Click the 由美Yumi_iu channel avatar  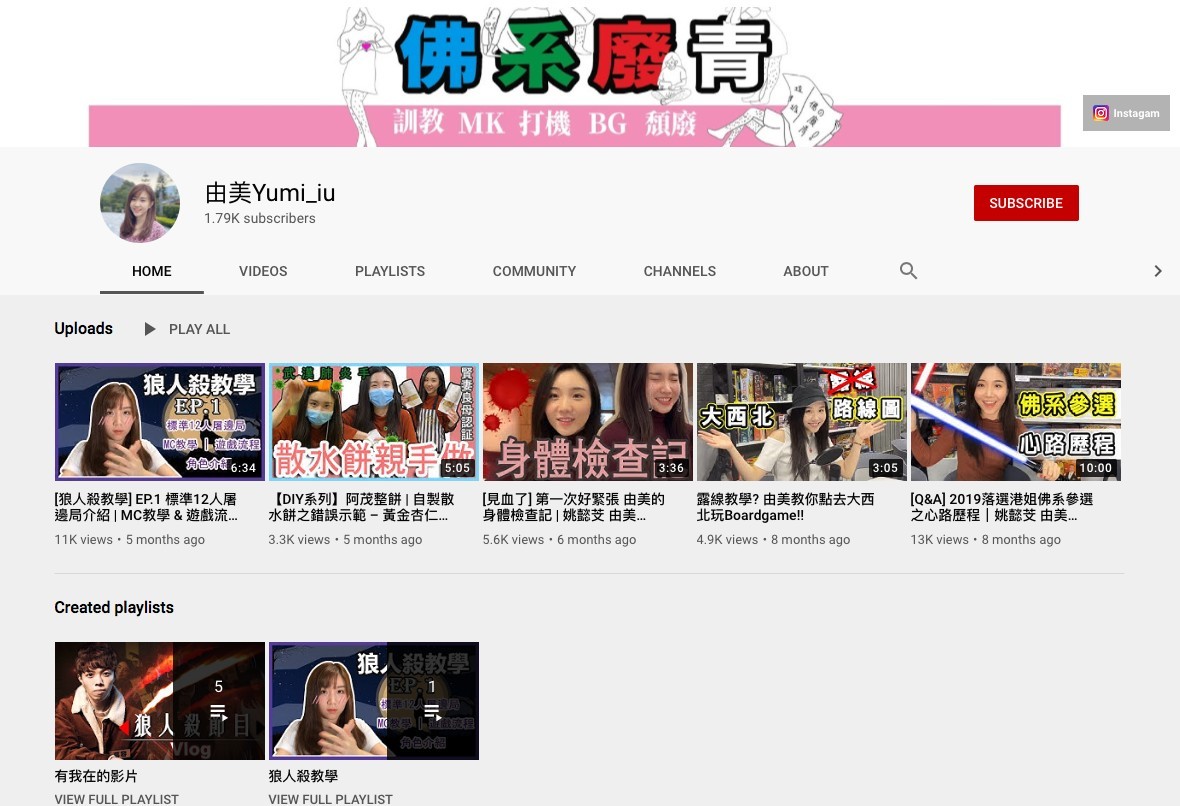pos(140,203)
